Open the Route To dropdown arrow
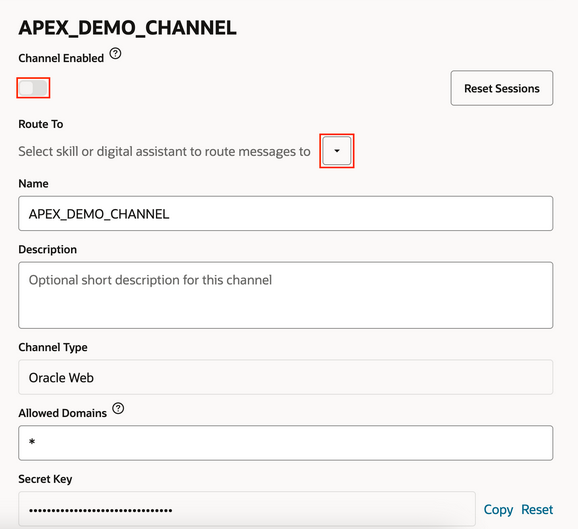The width and height of the screenshot is (578, 529). [x=337, y=151]
